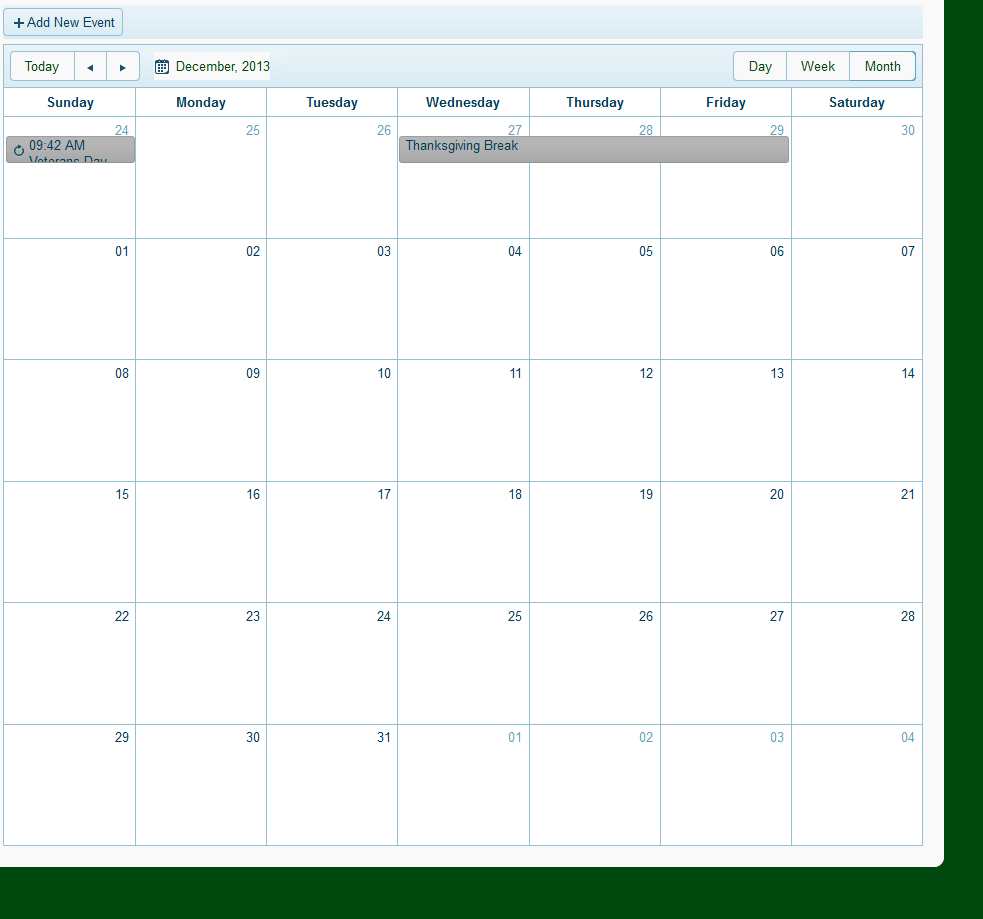983x919 pixels.
Task: Open the Thanksgiving Break event
Action: pos(594,150)
